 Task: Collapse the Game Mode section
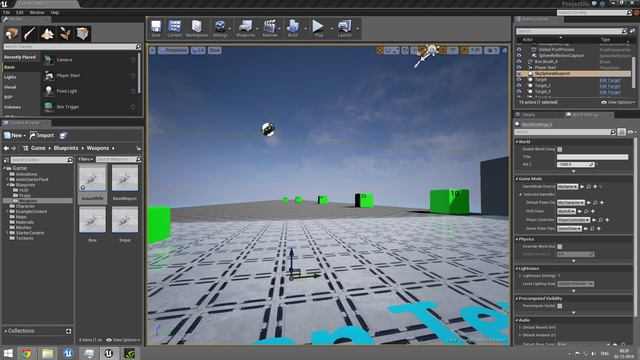(517, 179)
